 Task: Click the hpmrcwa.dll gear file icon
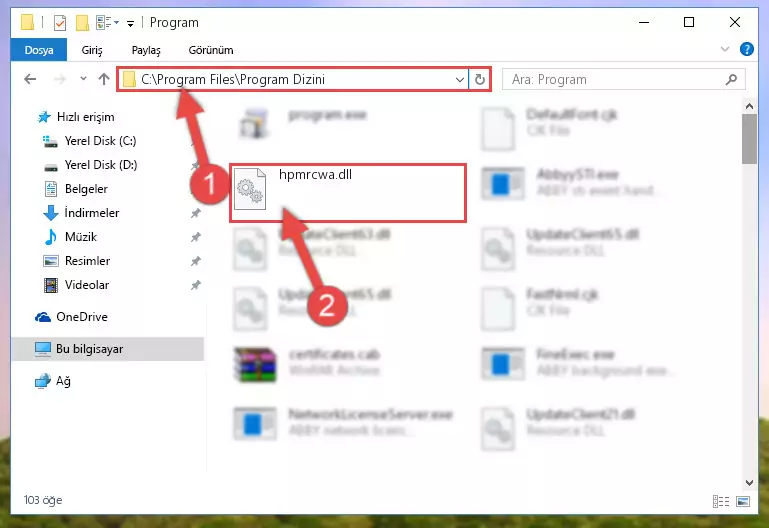pyautogui.click(x=250, y=189)
